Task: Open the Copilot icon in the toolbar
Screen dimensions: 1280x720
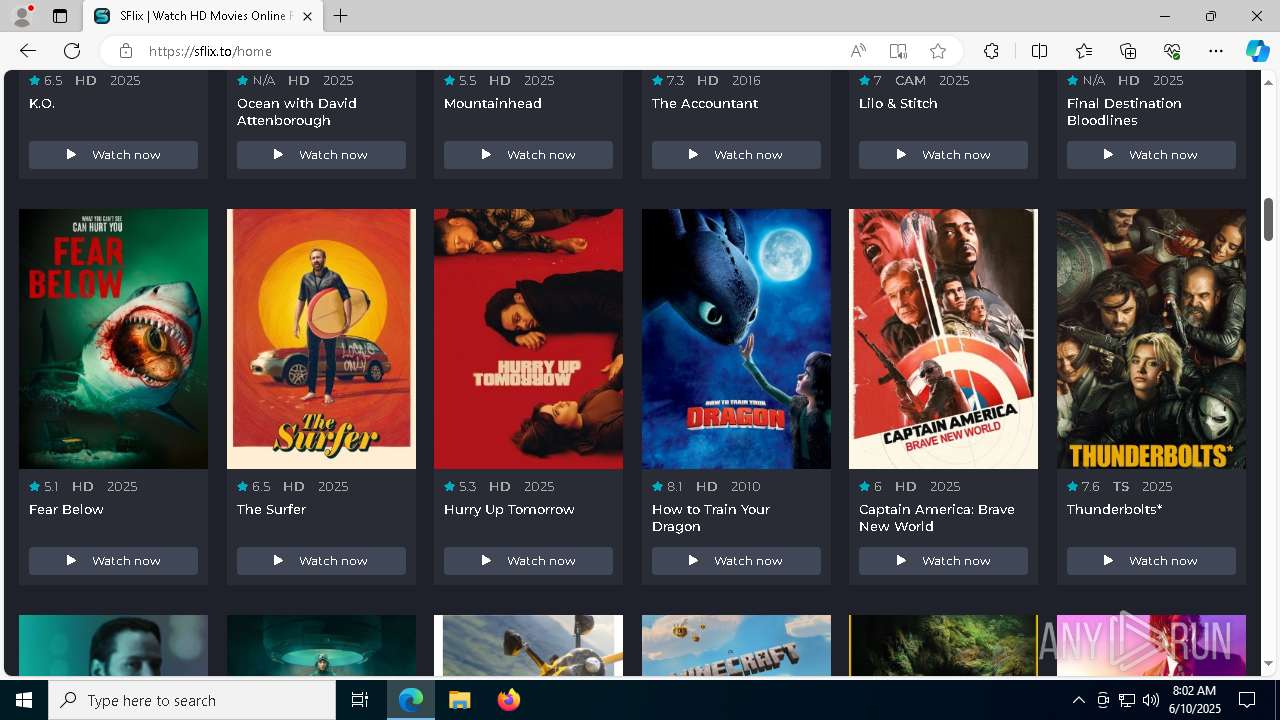Action: point(1257,51)
